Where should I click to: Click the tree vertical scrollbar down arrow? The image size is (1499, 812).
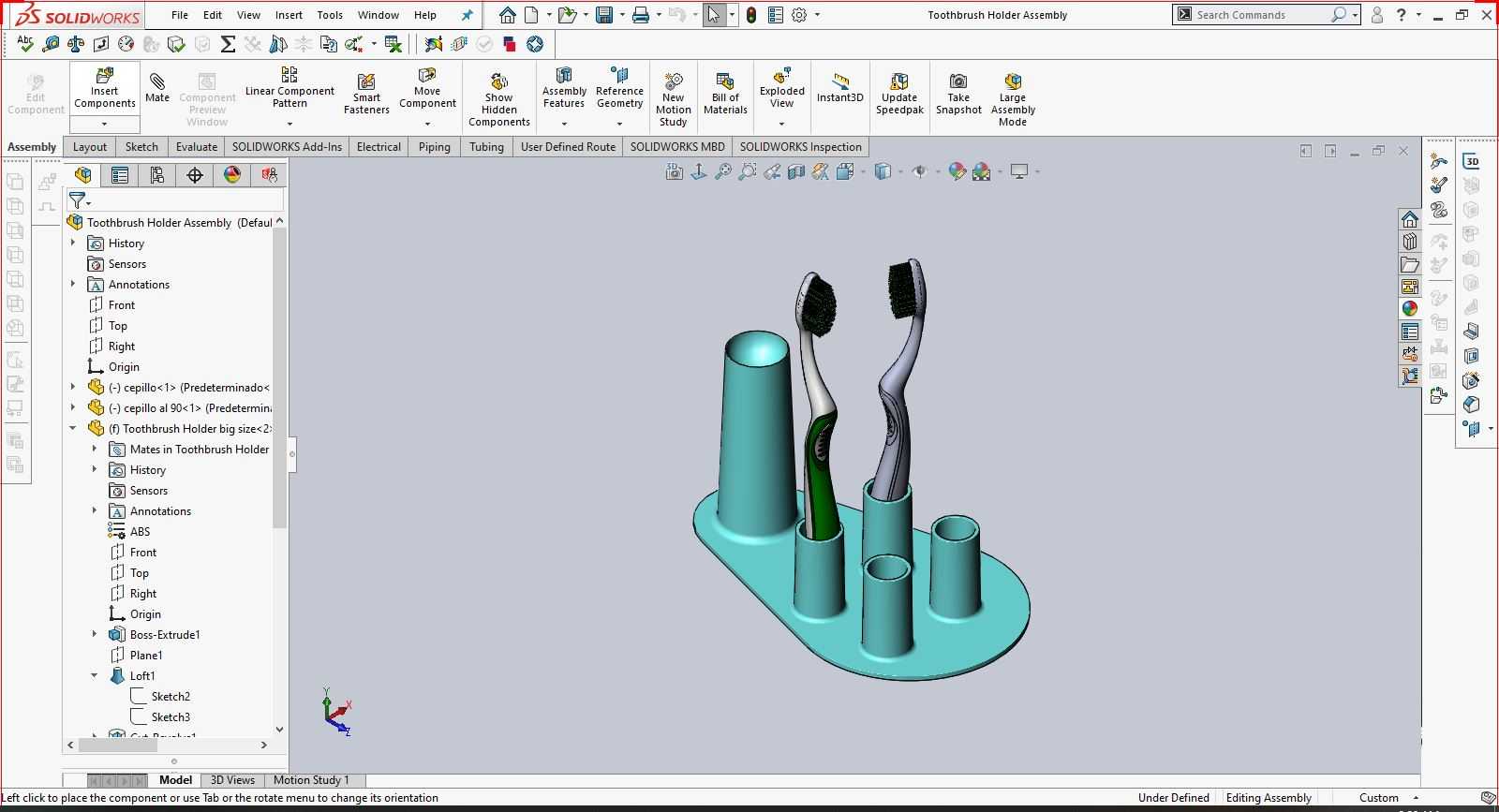[279, 729]
